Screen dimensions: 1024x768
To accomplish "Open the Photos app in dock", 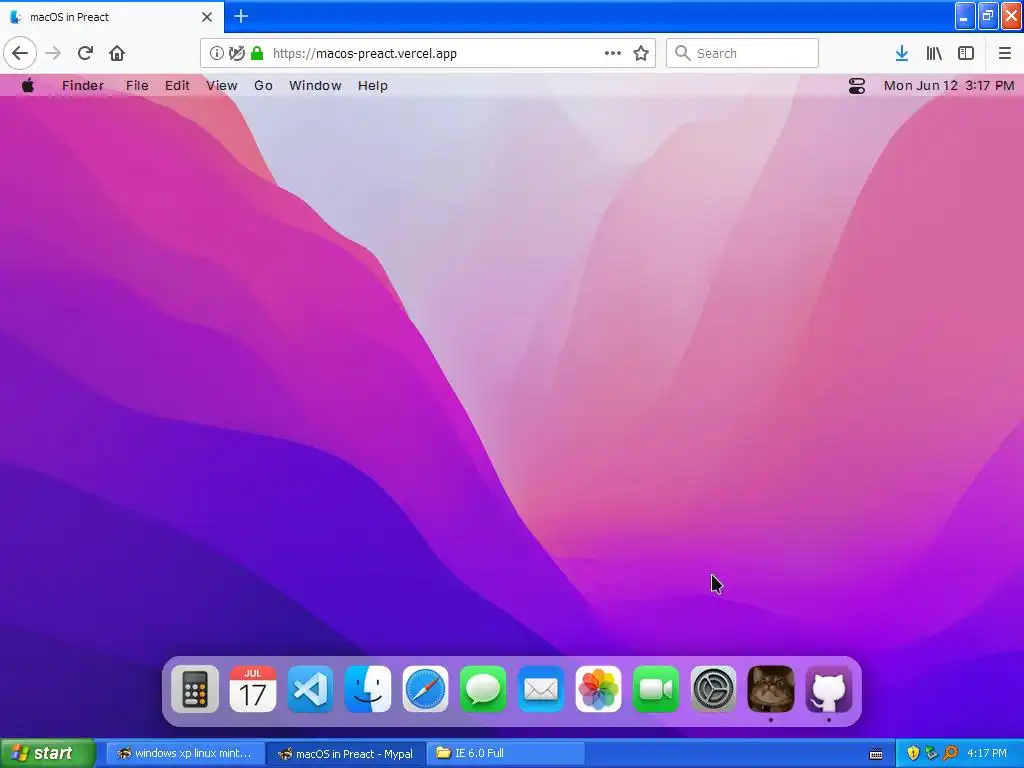I will coord(598,689).
